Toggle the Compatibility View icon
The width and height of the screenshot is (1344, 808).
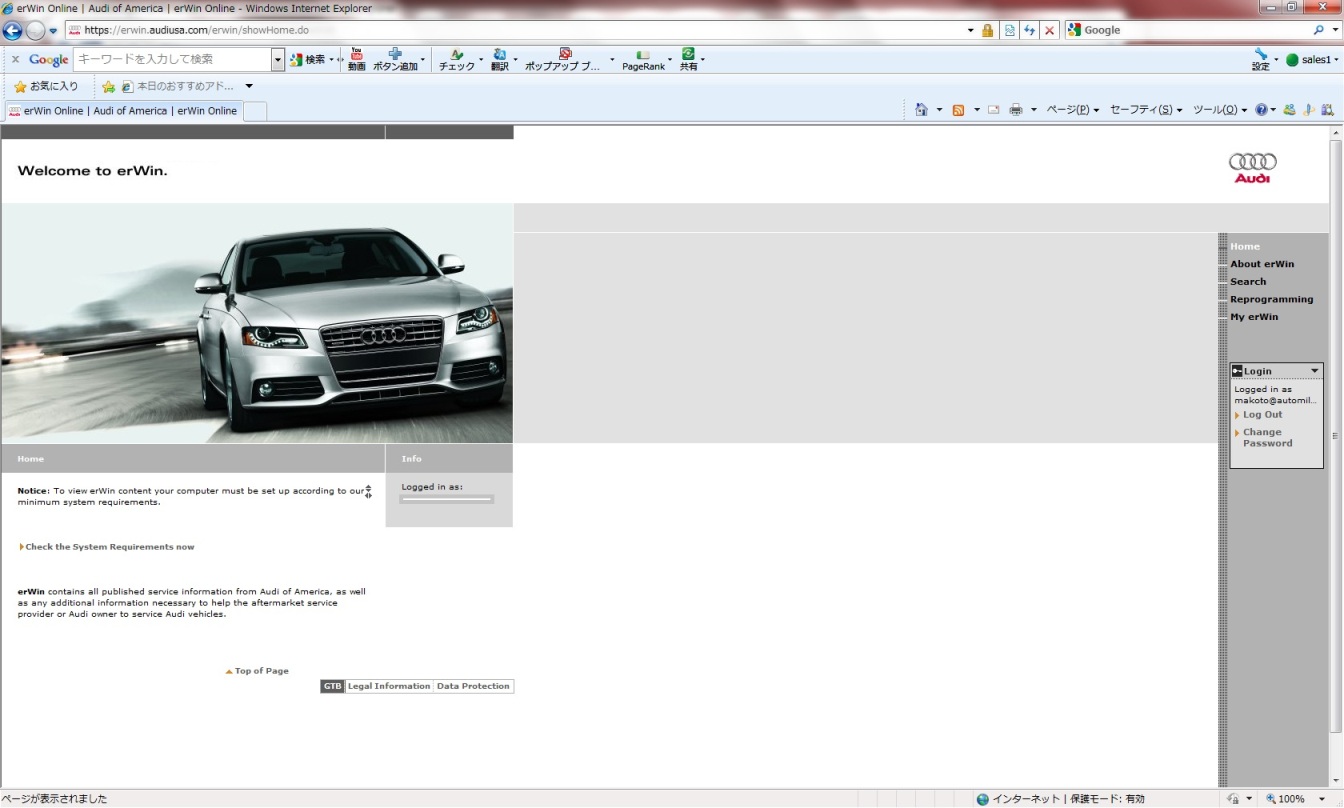click(x=1009, y=30)
